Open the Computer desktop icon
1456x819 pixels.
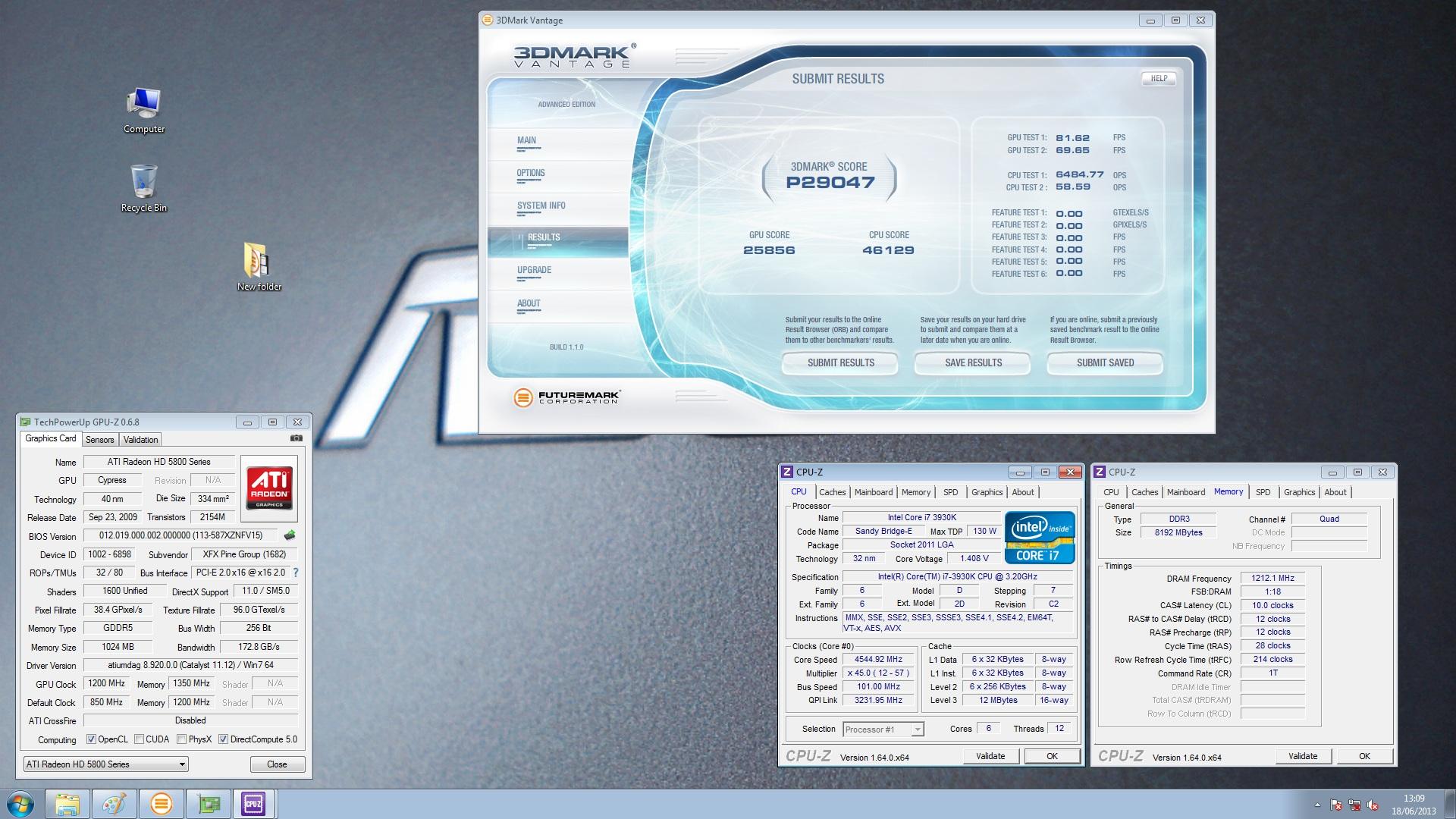pyautogui.click(x=144, y=111)
